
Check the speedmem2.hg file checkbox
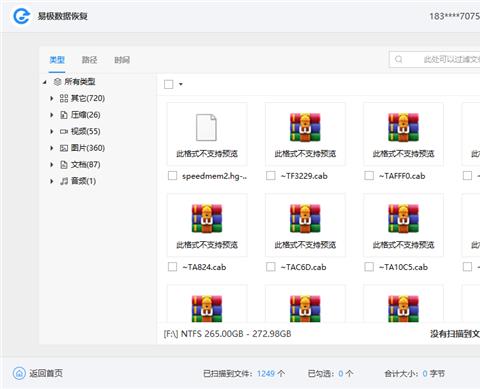172,176
